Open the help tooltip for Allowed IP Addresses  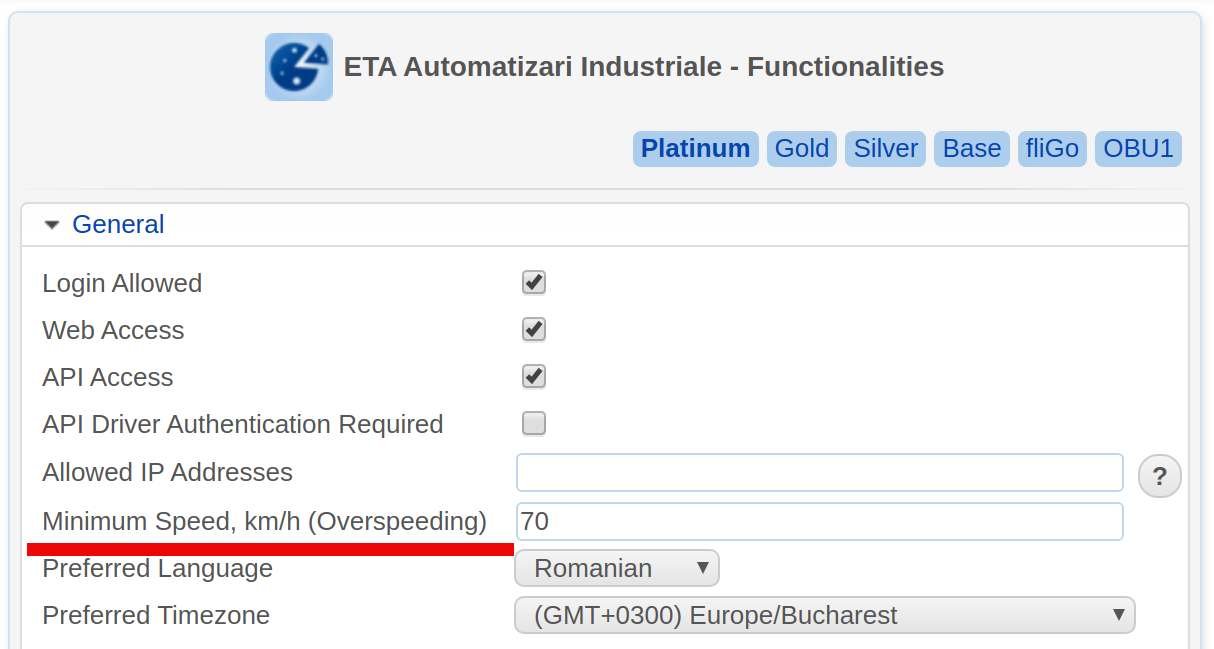tap(1160, 476)
